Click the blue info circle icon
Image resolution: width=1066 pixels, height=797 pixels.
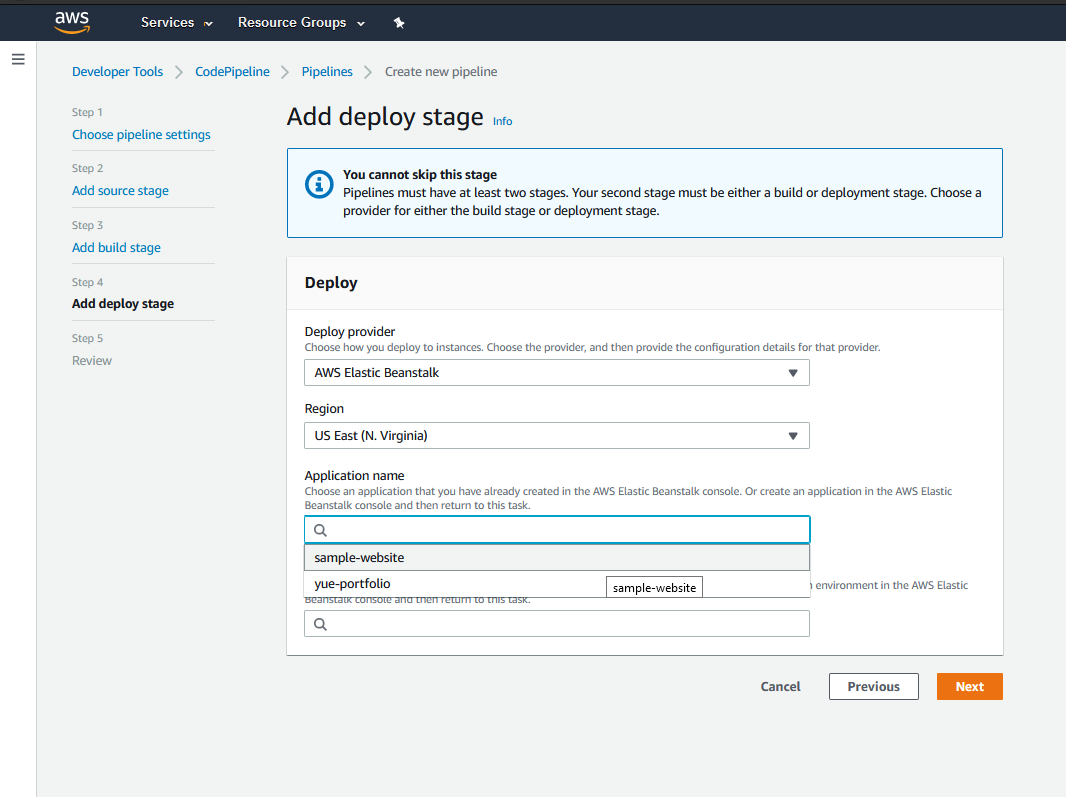pos(319,184)
